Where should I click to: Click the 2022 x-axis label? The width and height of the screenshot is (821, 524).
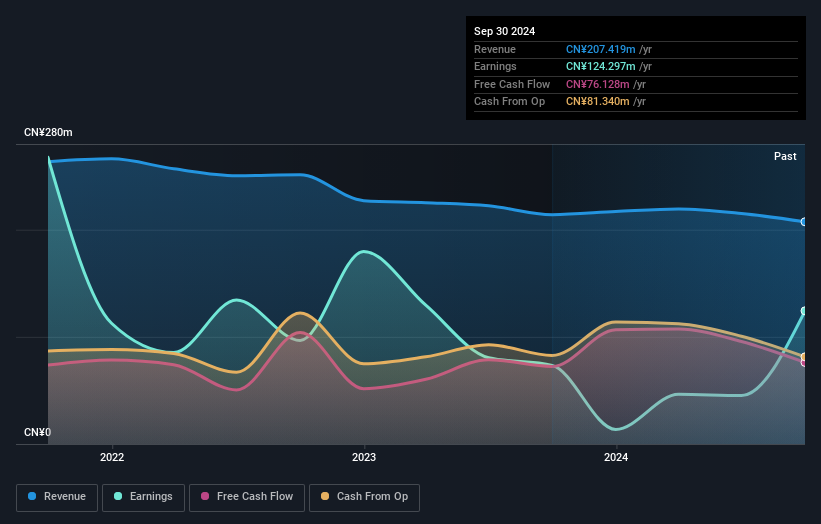click(x=112, y=458)
